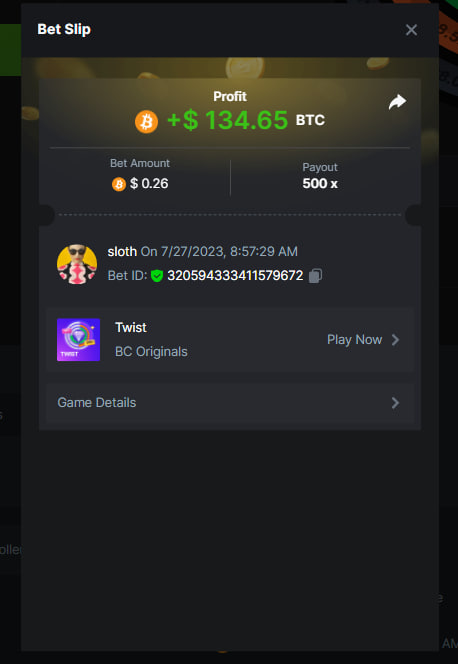Click the Bet Slip header title

tap(64, 29)
